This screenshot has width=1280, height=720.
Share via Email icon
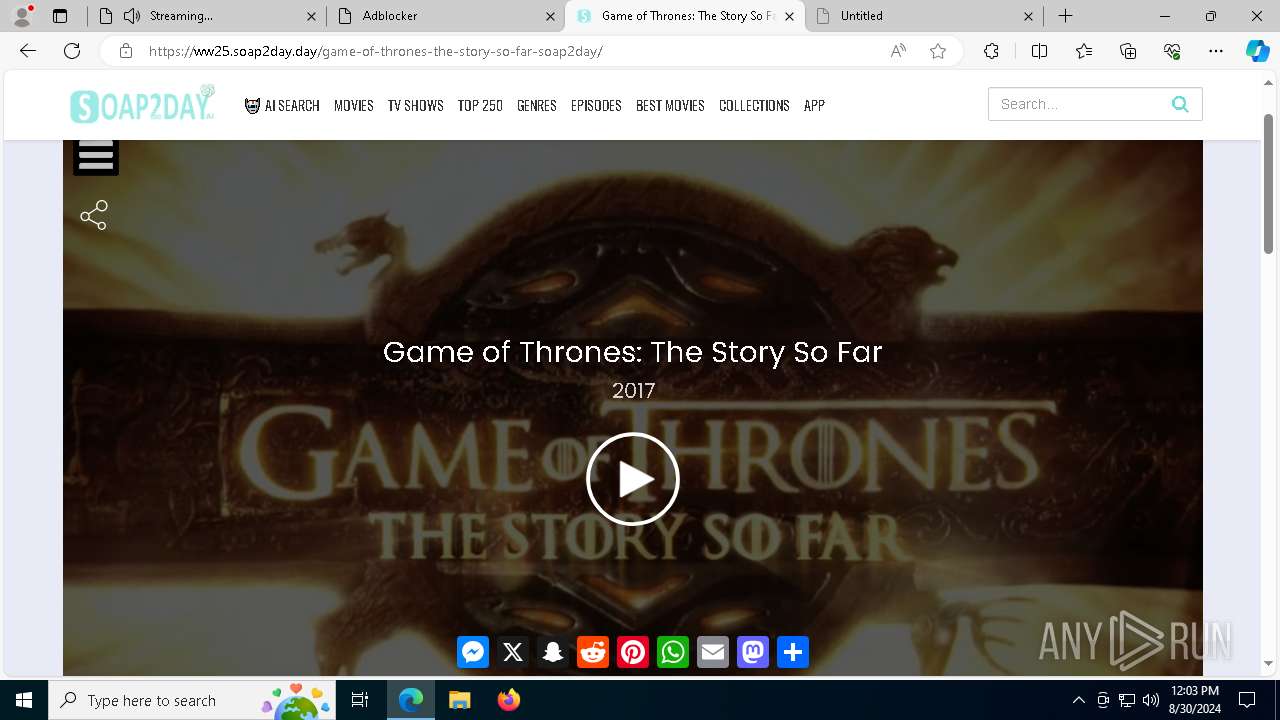pyautogui.click(x=713, y=652)
